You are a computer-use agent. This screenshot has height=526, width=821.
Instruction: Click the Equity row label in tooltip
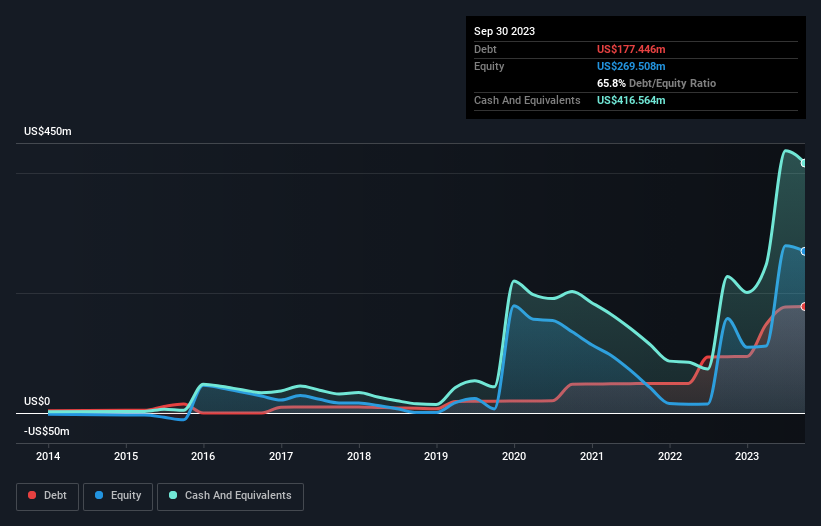click(489, 66)
